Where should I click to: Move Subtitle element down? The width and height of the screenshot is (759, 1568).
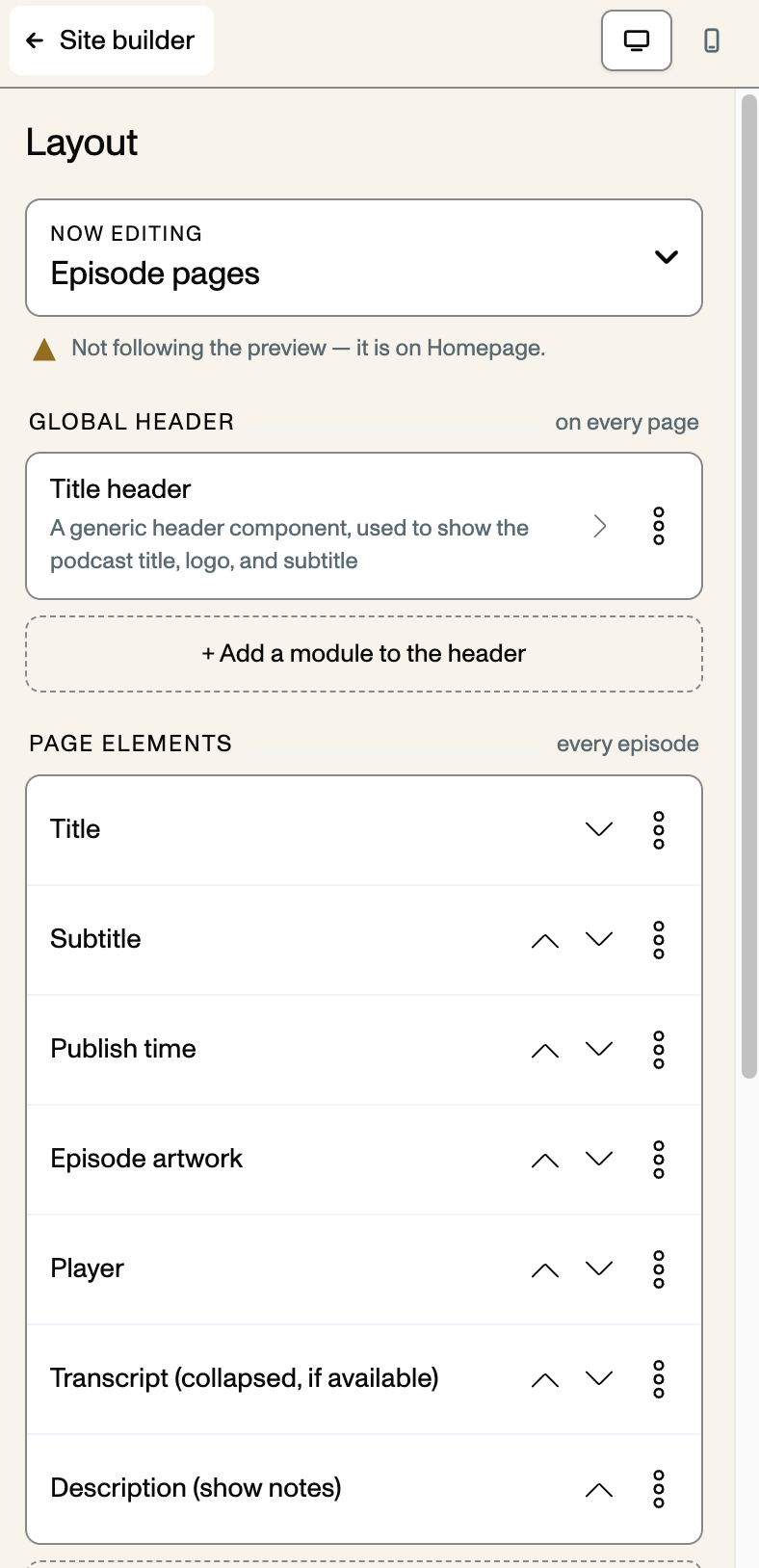599,939
